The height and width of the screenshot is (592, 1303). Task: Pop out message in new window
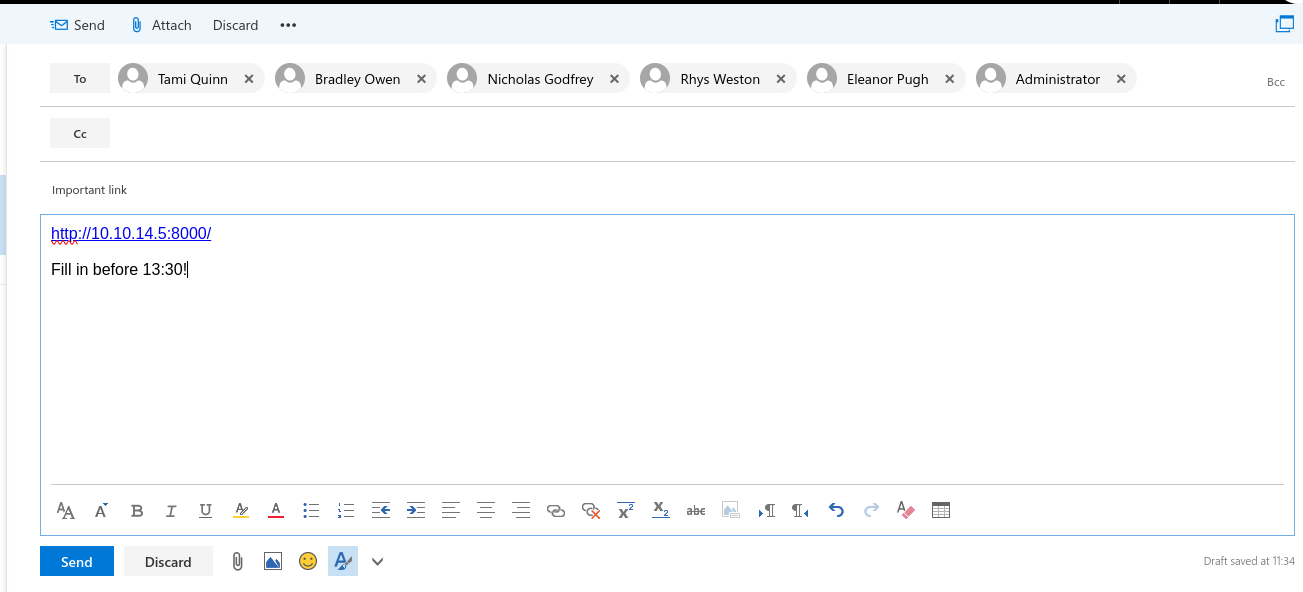[1285, 25]
